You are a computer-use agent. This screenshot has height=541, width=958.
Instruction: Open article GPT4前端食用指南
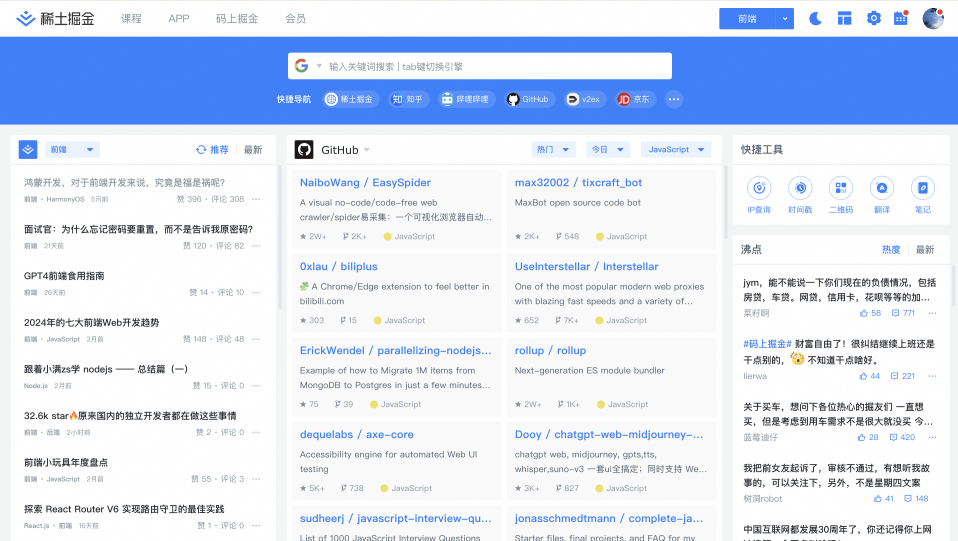click(64, 276)
